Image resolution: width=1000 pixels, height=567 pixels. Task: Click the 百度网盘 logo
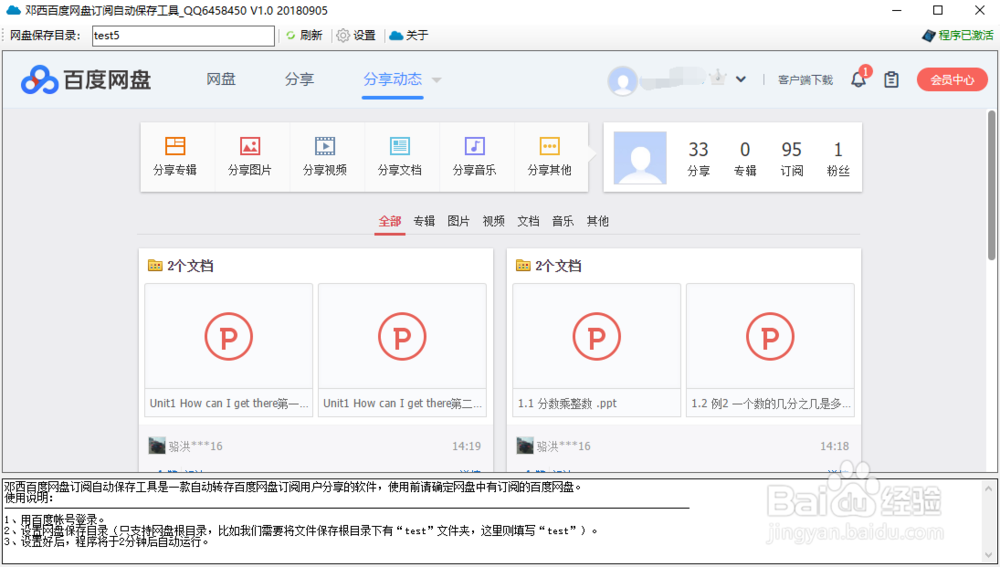(x=86, y=80)
